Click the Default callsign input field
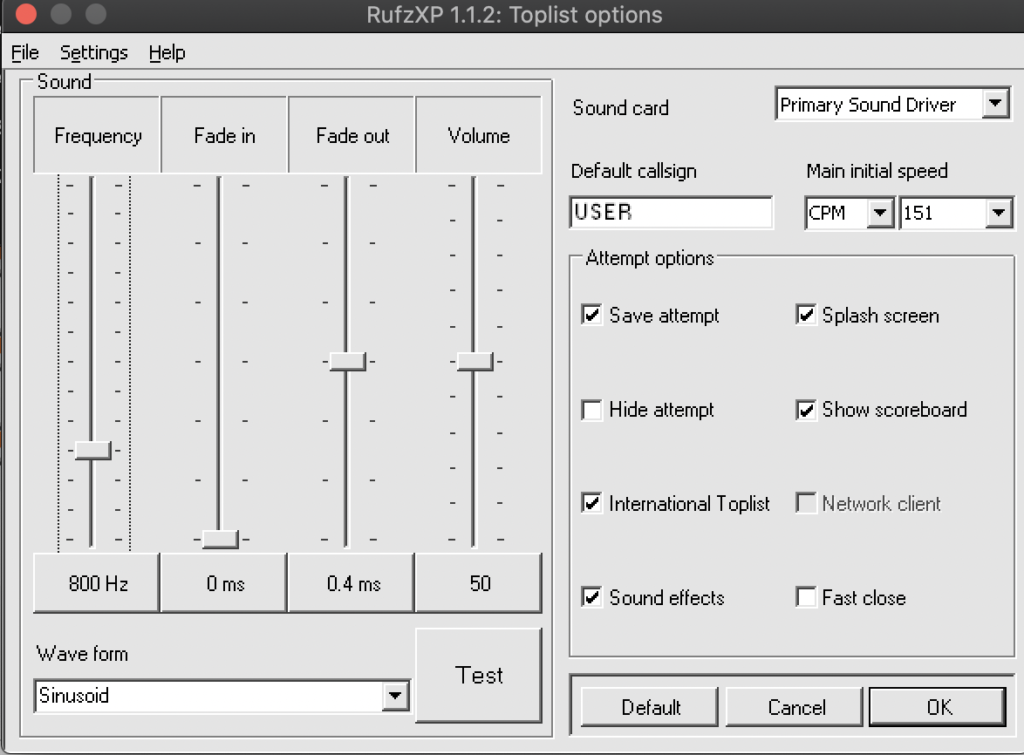The height and width of the screenshot is (755, 1024). 671,212
